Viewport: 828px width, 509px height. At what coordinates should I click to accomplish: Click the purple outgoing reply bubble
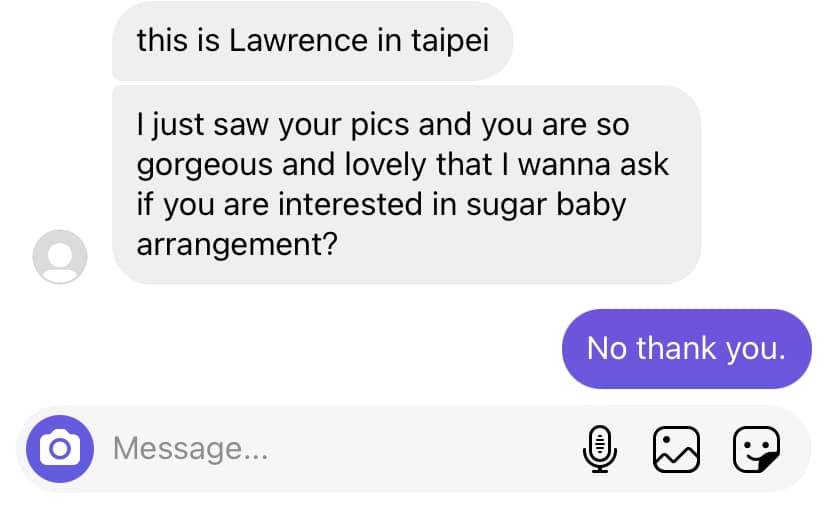[x=686, y=348]
